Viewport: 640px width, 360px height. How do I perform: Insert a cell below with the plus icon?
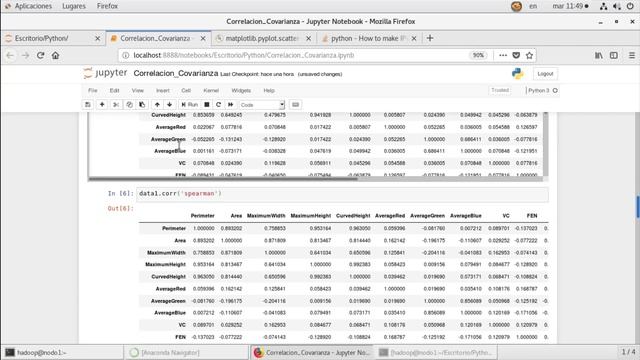tap(102, 105)
